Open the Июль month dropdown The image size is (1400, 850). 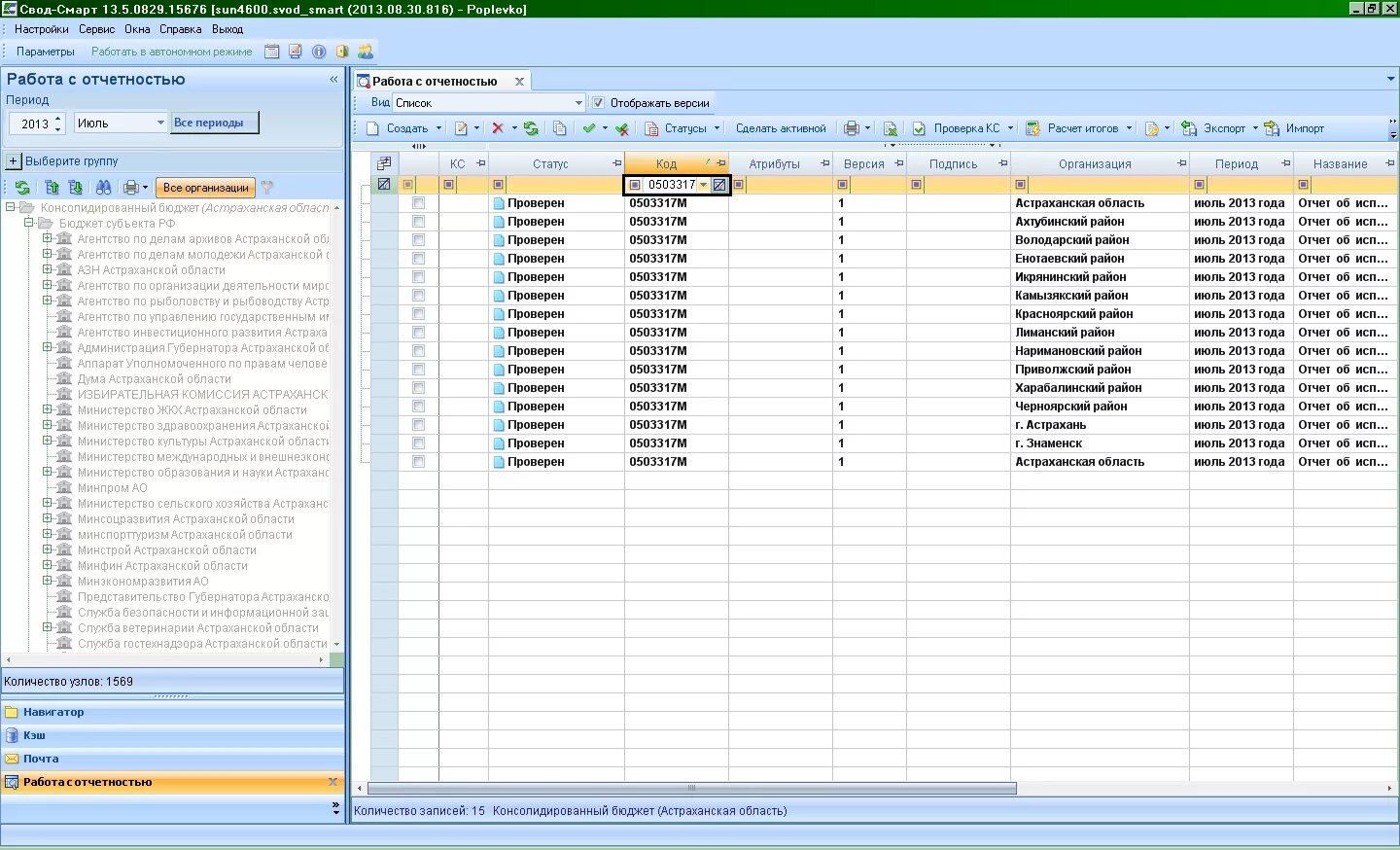click(160, 124)
